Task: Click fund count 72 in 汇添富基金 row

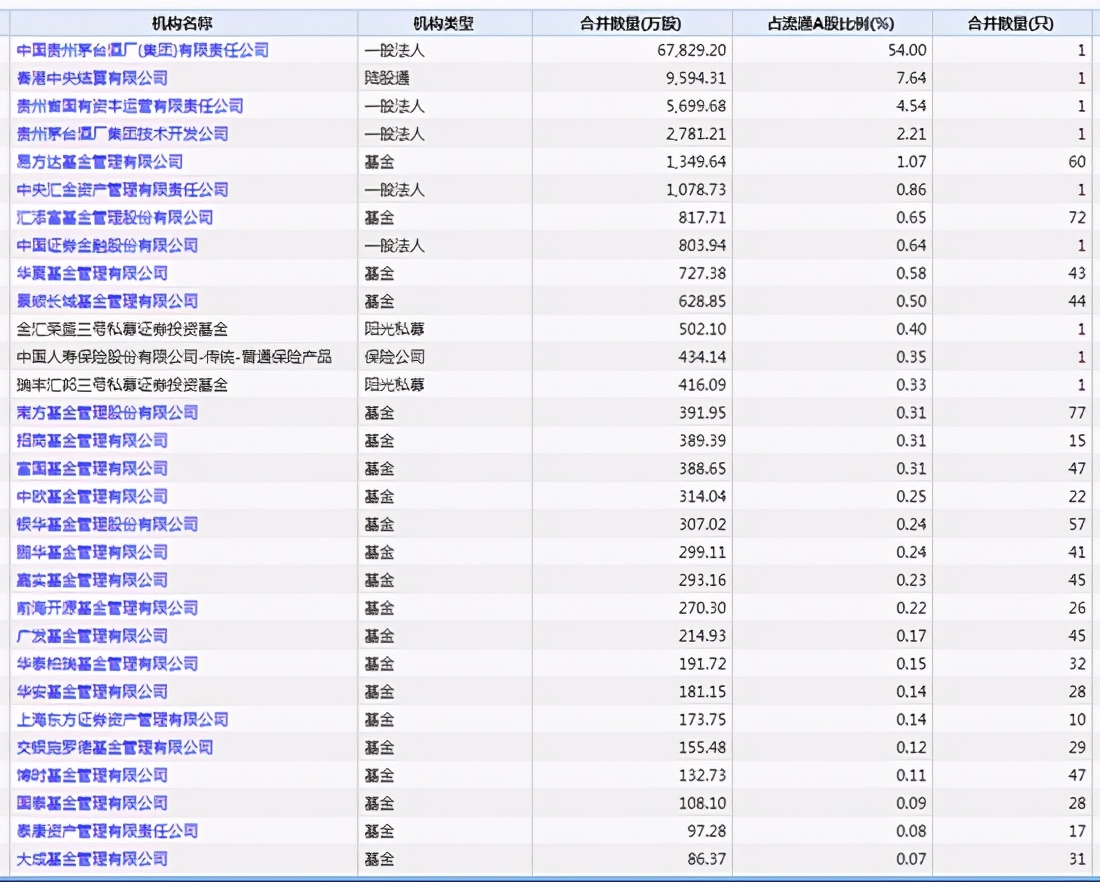Action: 1078,218
